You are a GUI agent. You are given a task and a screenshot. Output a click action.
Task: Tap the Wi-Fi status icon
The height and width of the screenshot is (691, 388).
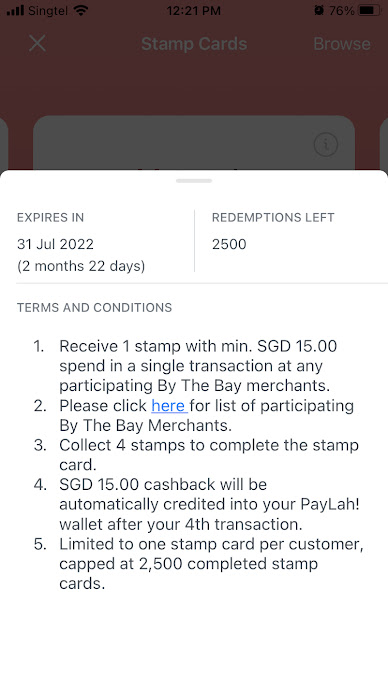click(81, 10)
